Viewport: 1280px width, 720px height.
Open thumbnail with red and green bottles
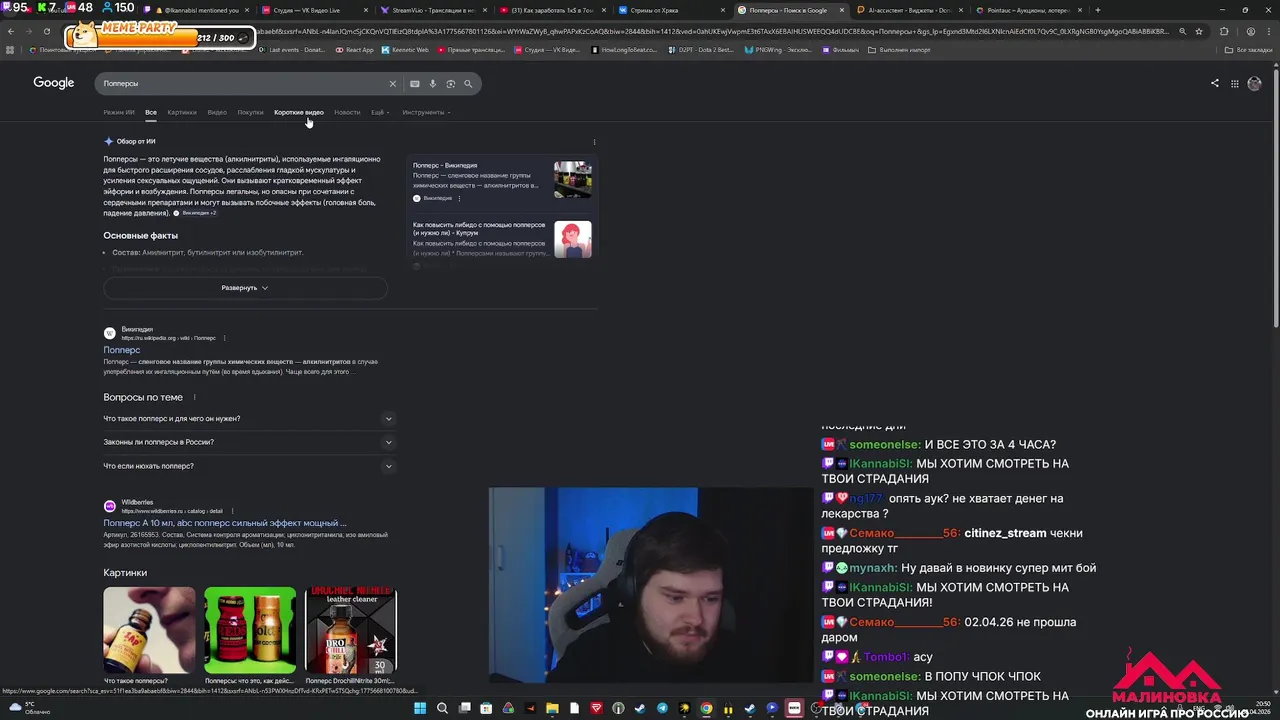(x=250, y=630)
